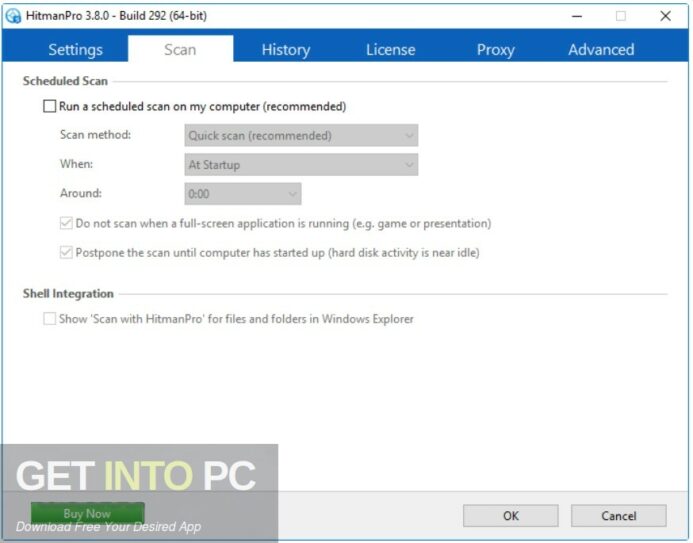Check Show 'Scan with HitmanPro' in Explorer

(50, 319)
